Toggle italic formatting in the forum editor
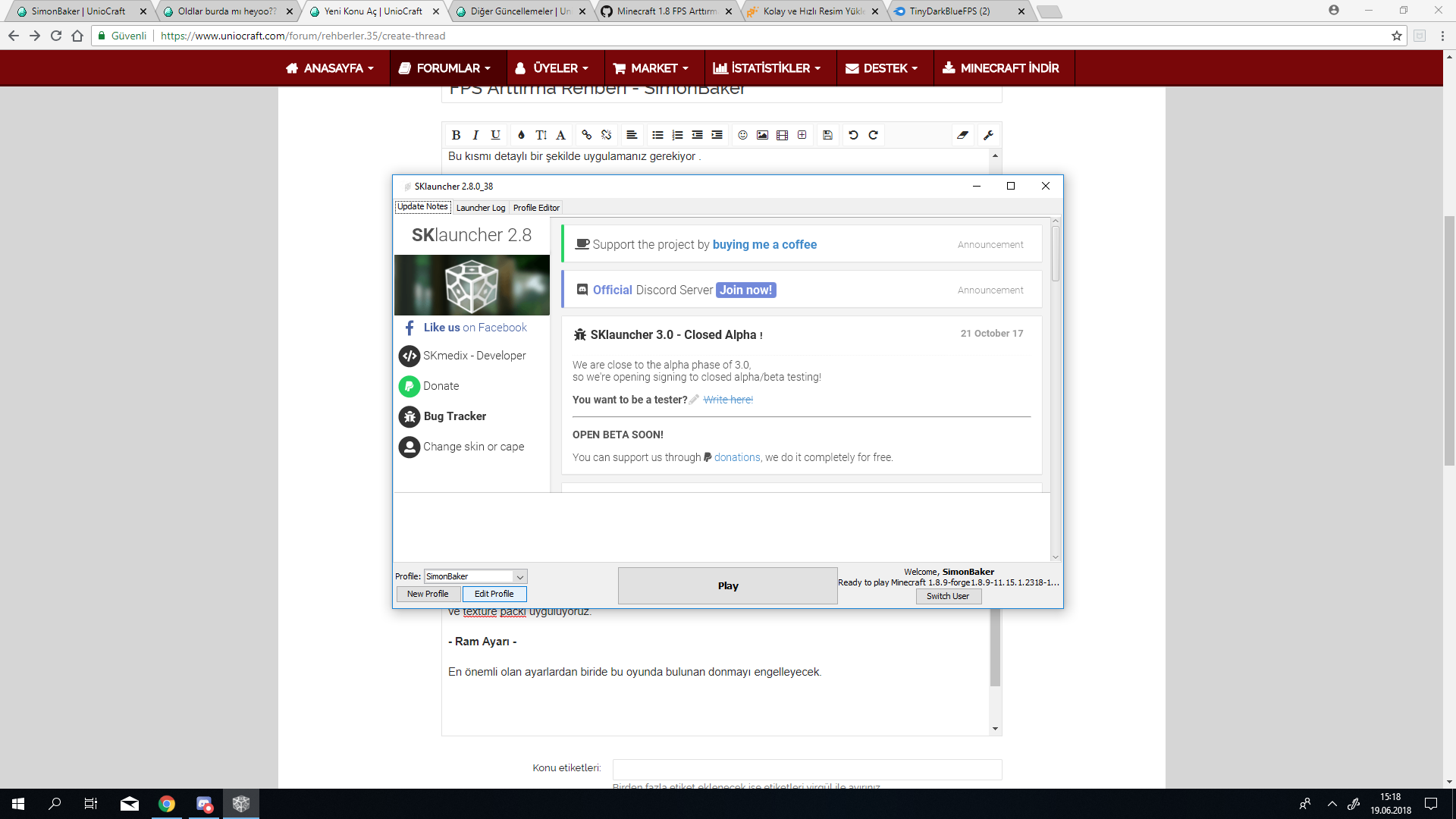The width and height of the screenshot is (1456, 819). pos(475,135)
